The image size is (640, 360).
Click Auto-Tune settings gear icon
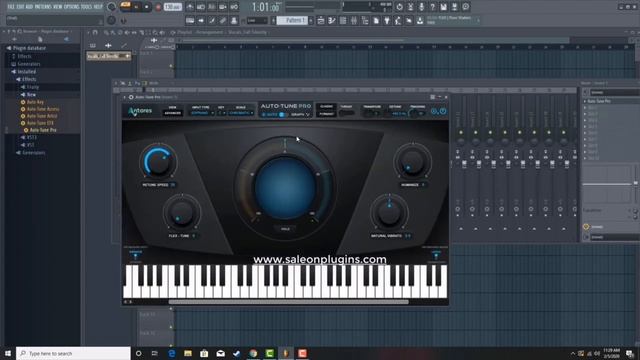coord(434,111)
